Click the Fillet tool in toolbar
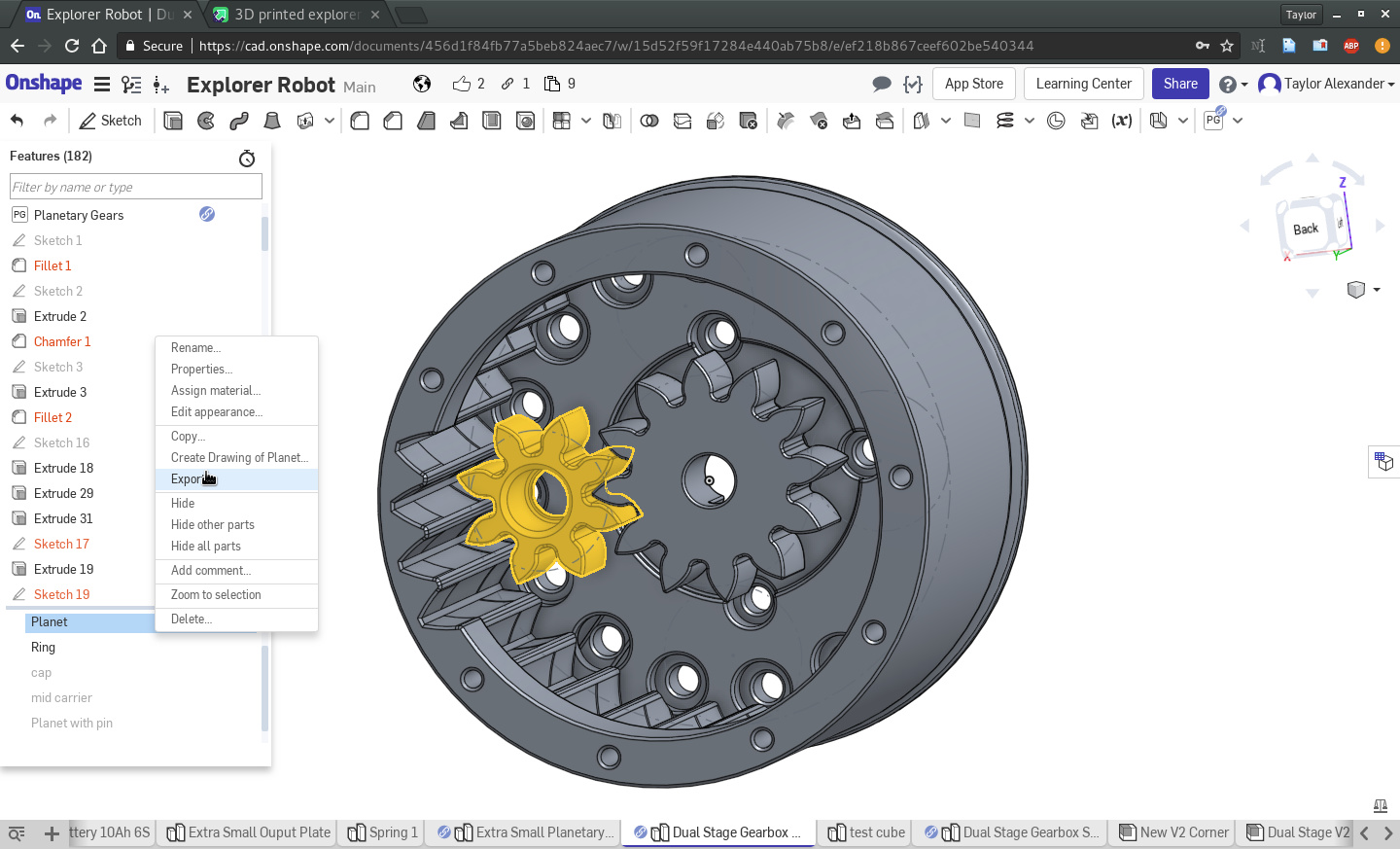The height and width of the screenshot is (849, 1400). (360, 121)
